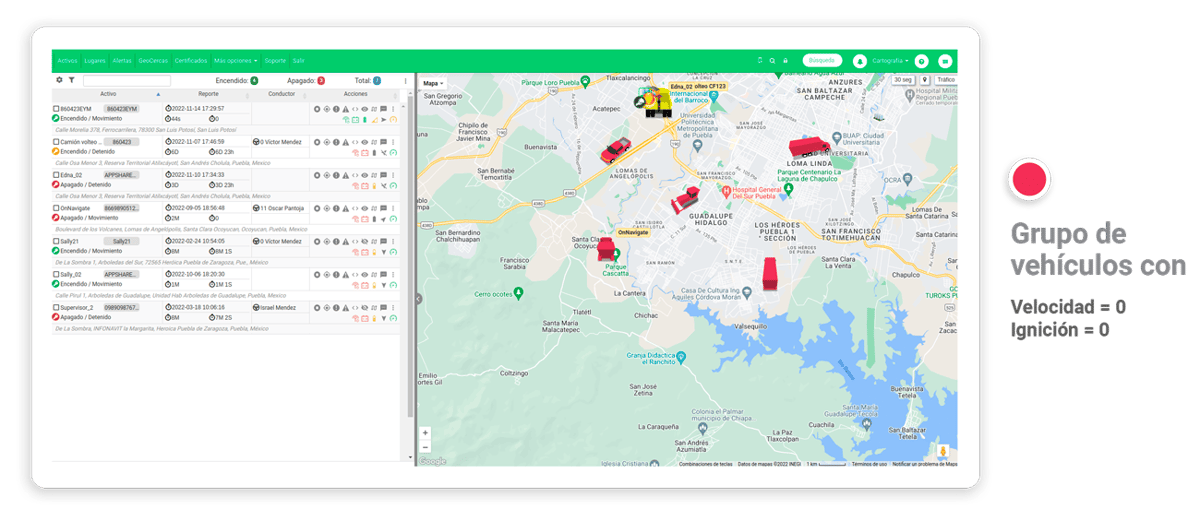
Task: Sort by the Acciones column header
Action: [x=355, y=94]
